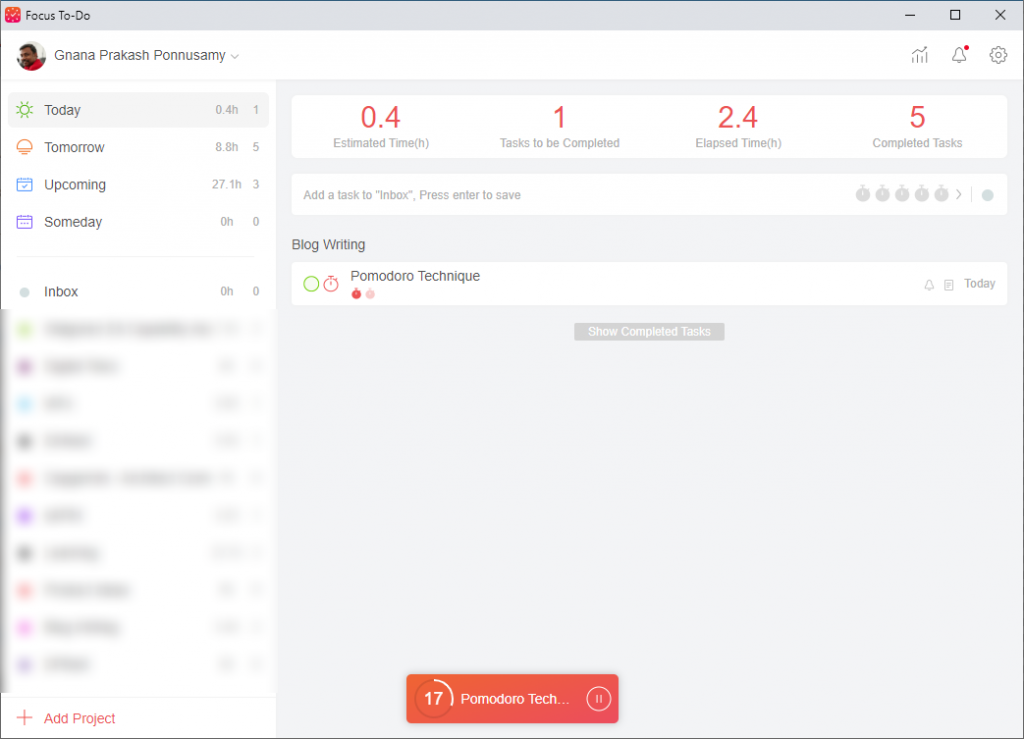Pause the running Pomodoro timer

[x=598, y=699]
